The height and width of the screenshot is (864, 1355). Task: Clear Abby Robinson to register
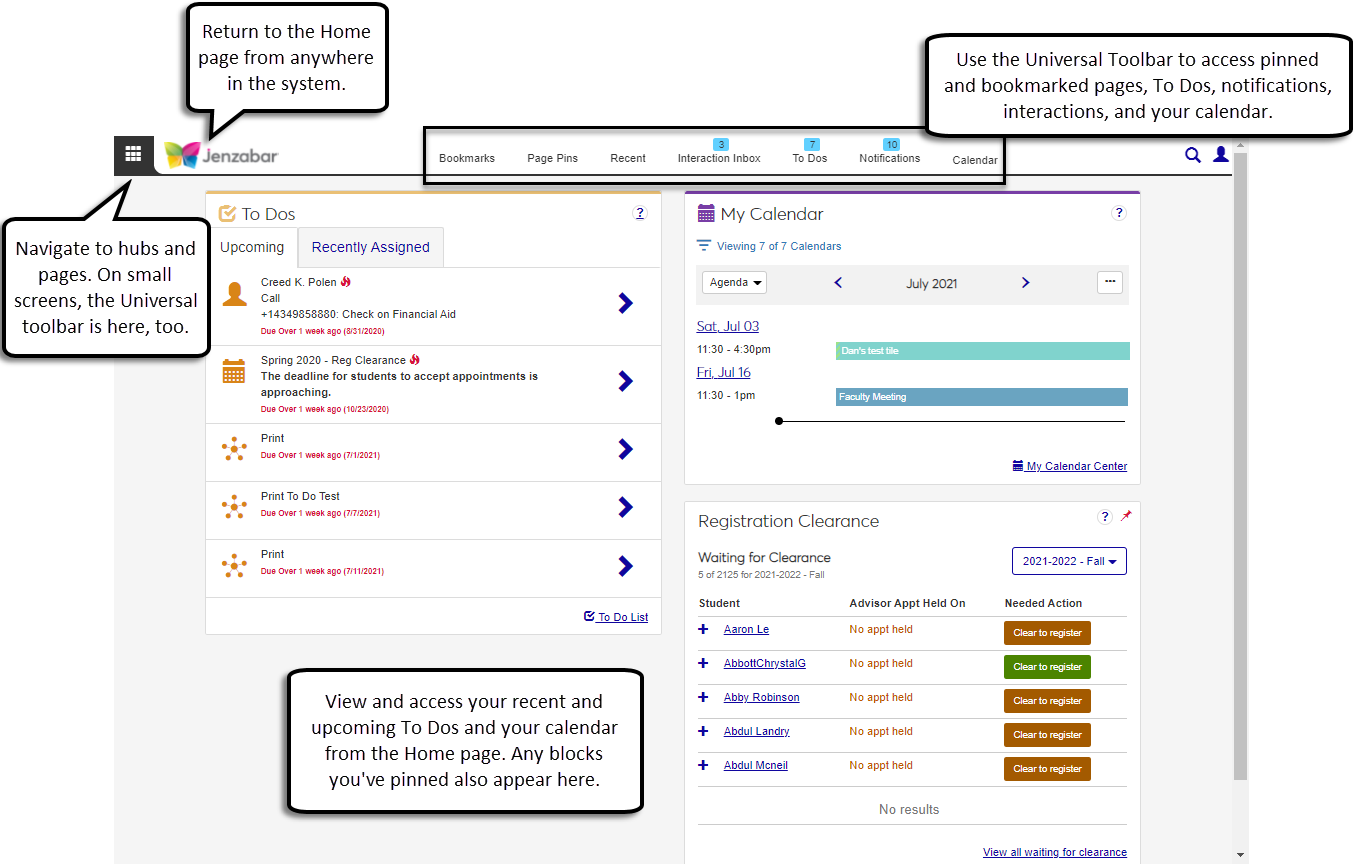(1047, 701)
